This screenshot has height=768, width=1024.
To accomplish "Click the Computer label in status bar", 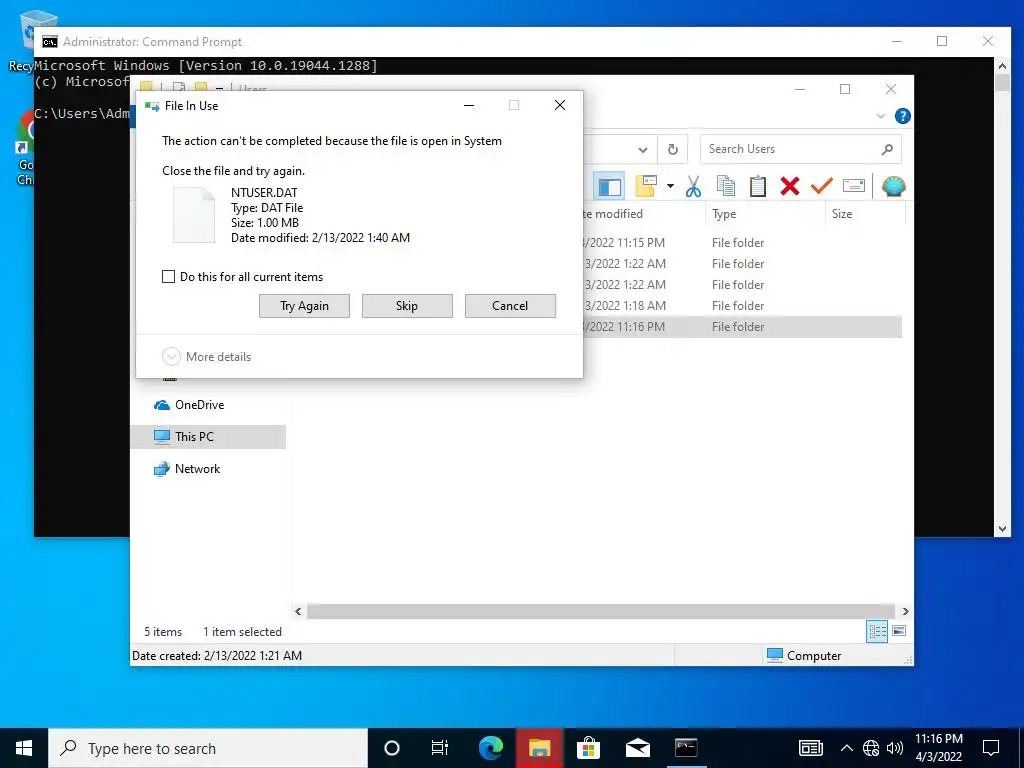I will click(x=814, y=656).
